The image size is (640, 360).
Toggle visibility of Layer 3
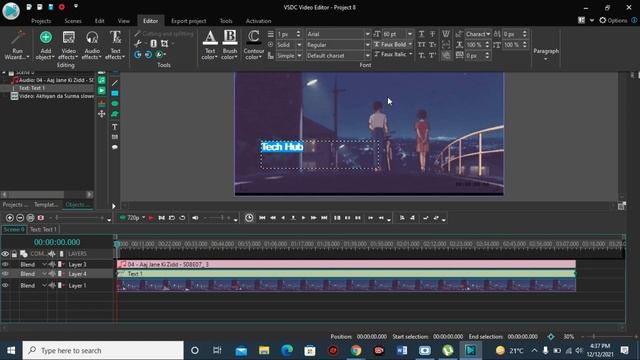(x=5, y=264)
